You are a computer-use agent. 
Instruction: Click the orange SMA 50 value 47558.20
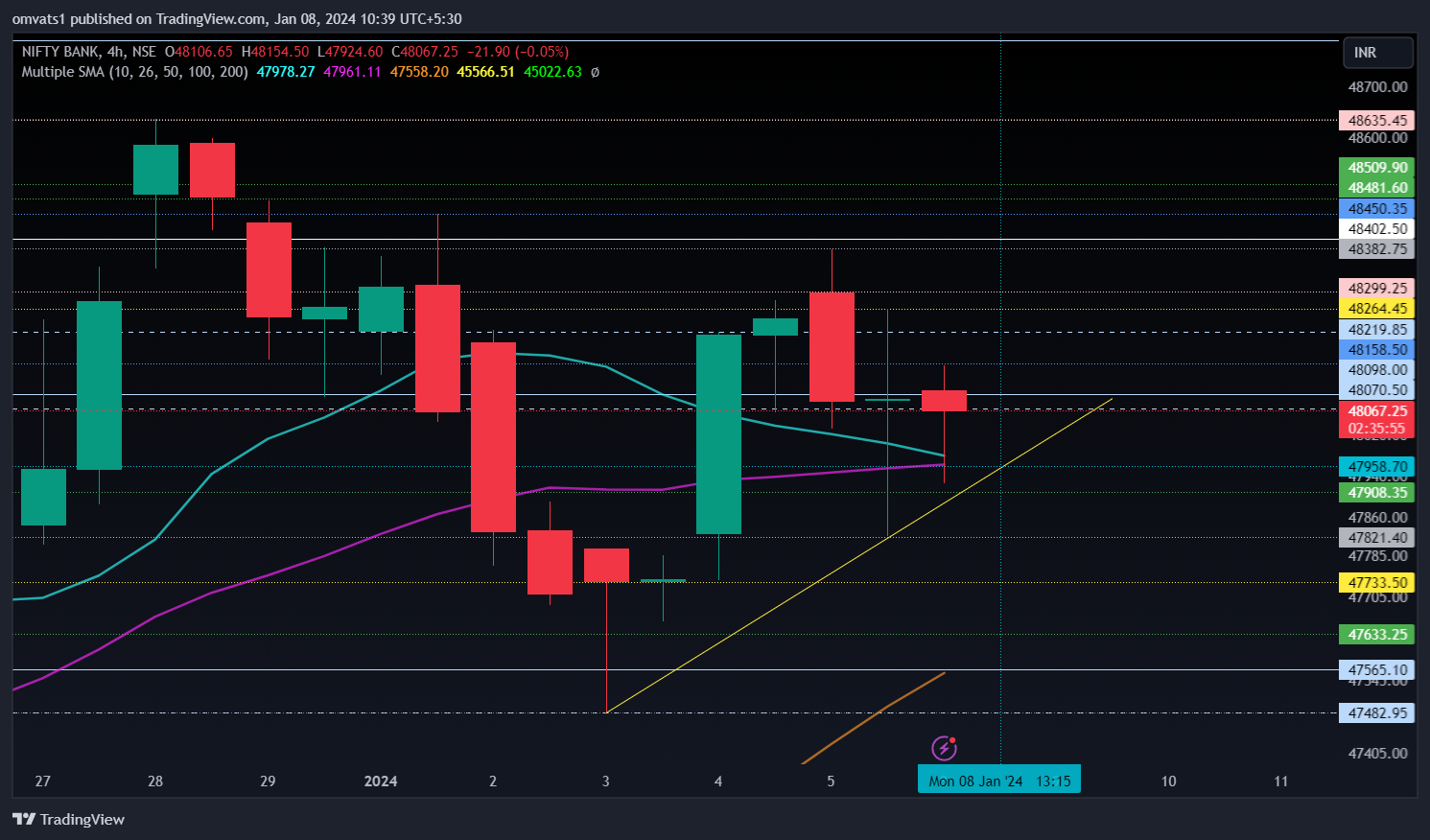(x=419, y=72)
